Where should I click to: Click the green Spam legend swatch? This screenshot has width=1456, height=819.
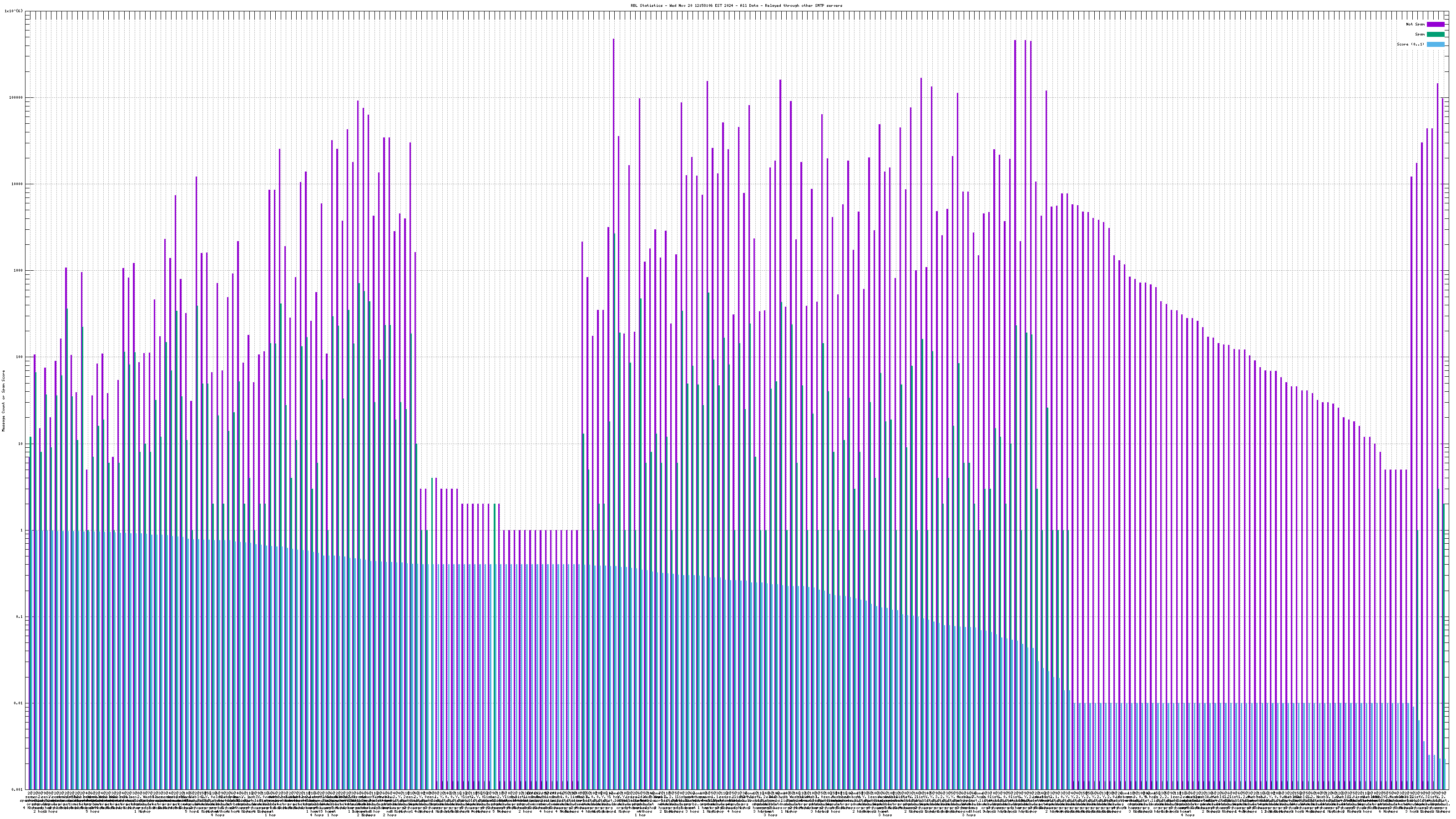(x=1435, y=35)
